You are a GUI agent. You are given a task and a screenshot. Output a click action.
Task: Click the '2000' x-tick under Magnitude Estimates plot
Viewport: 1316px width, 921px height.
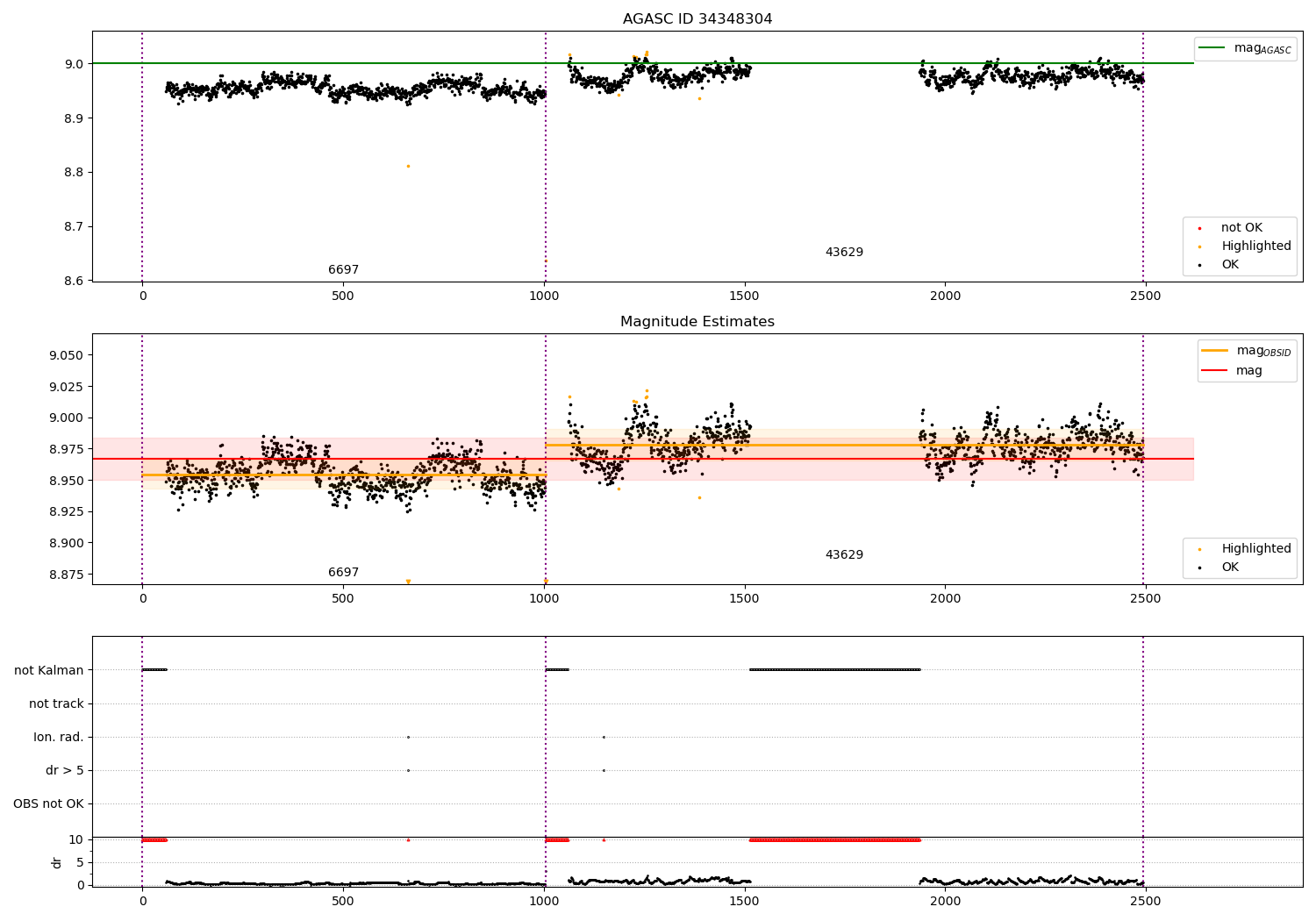click(x=945, y=599)
